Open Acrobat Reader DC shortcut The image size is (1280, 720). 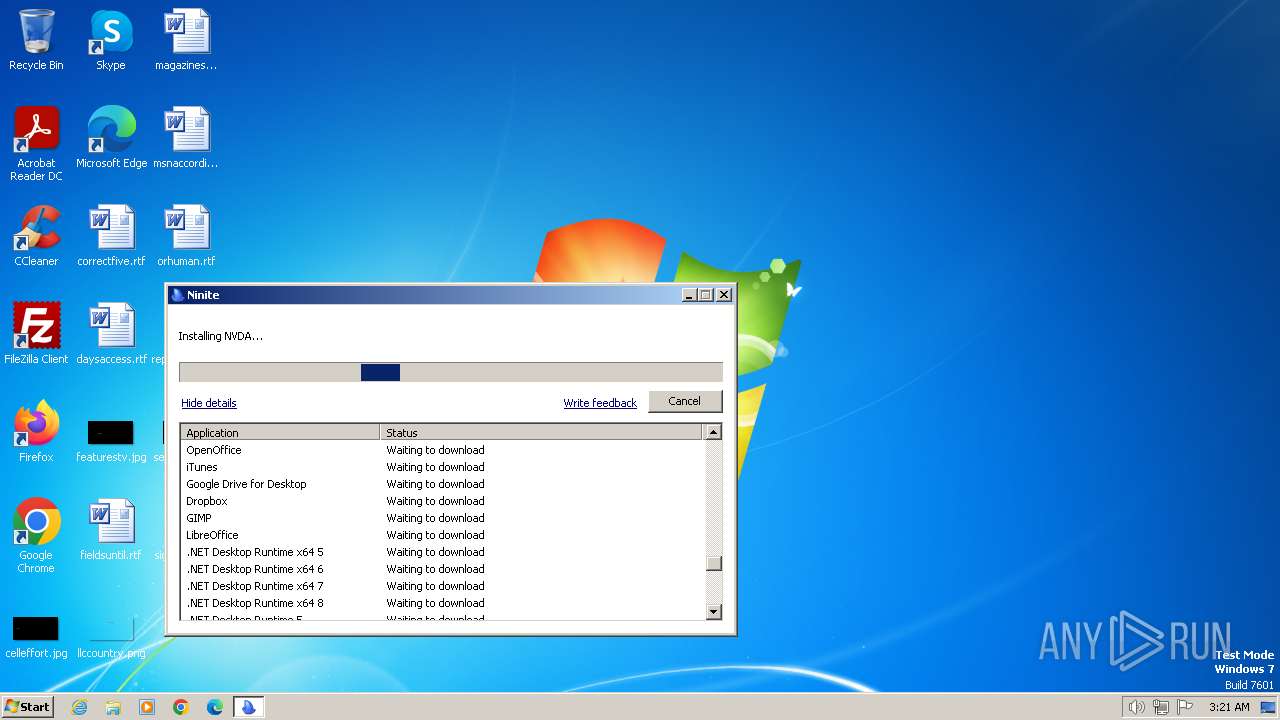pyautogui.click(x=36, y=144)
